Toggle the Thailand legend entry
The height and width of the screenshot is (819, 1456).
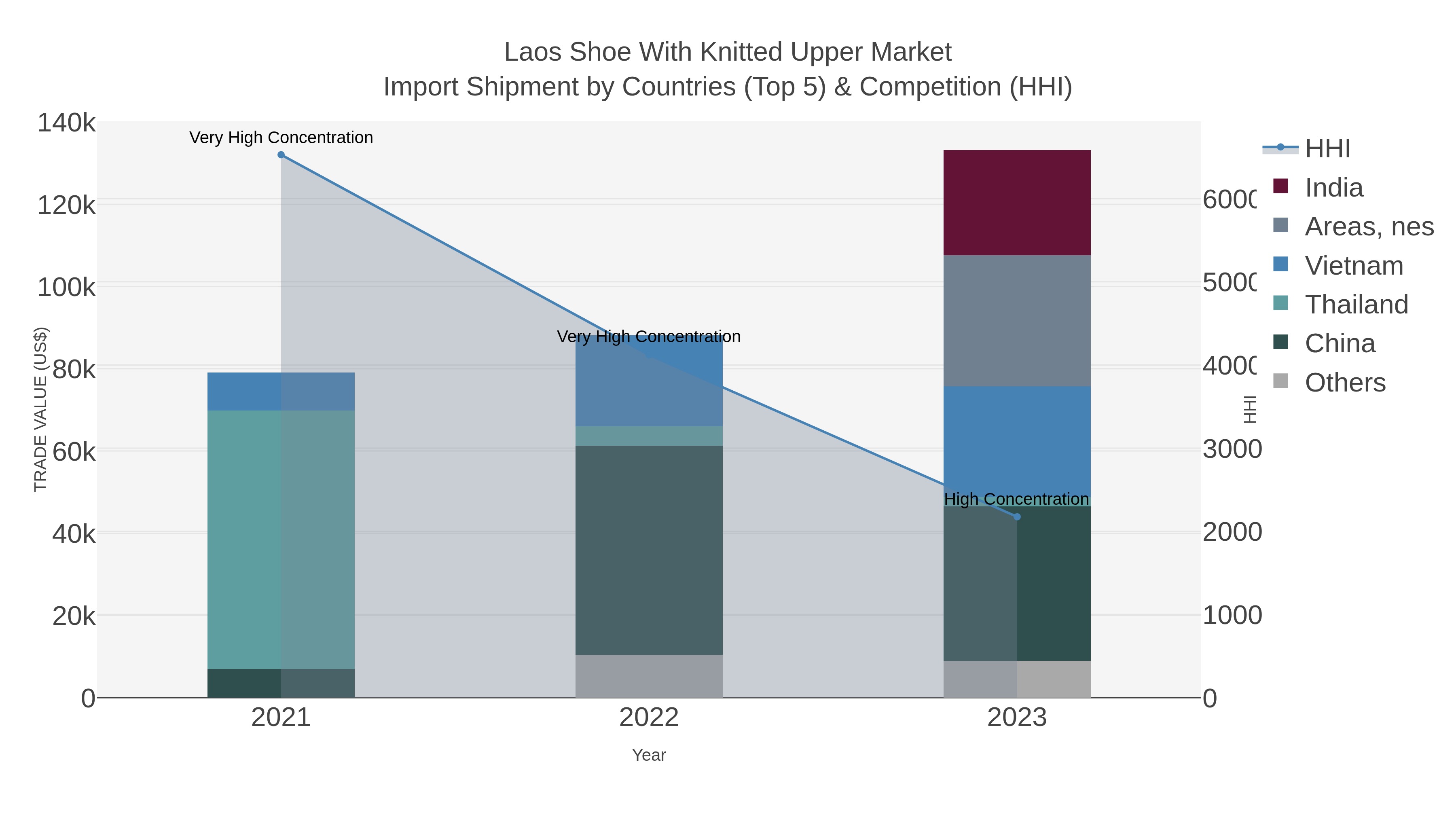[1340, 305]
